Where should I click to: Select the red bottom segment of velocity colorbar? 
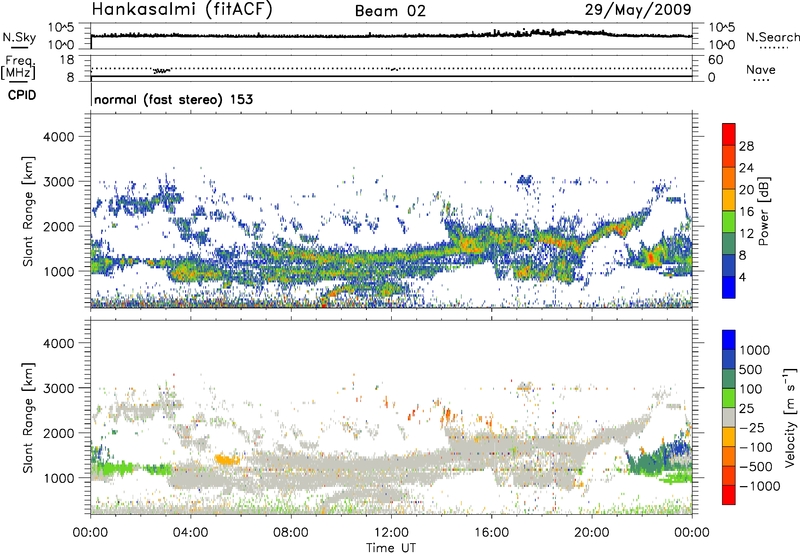(x=729, y=495)
